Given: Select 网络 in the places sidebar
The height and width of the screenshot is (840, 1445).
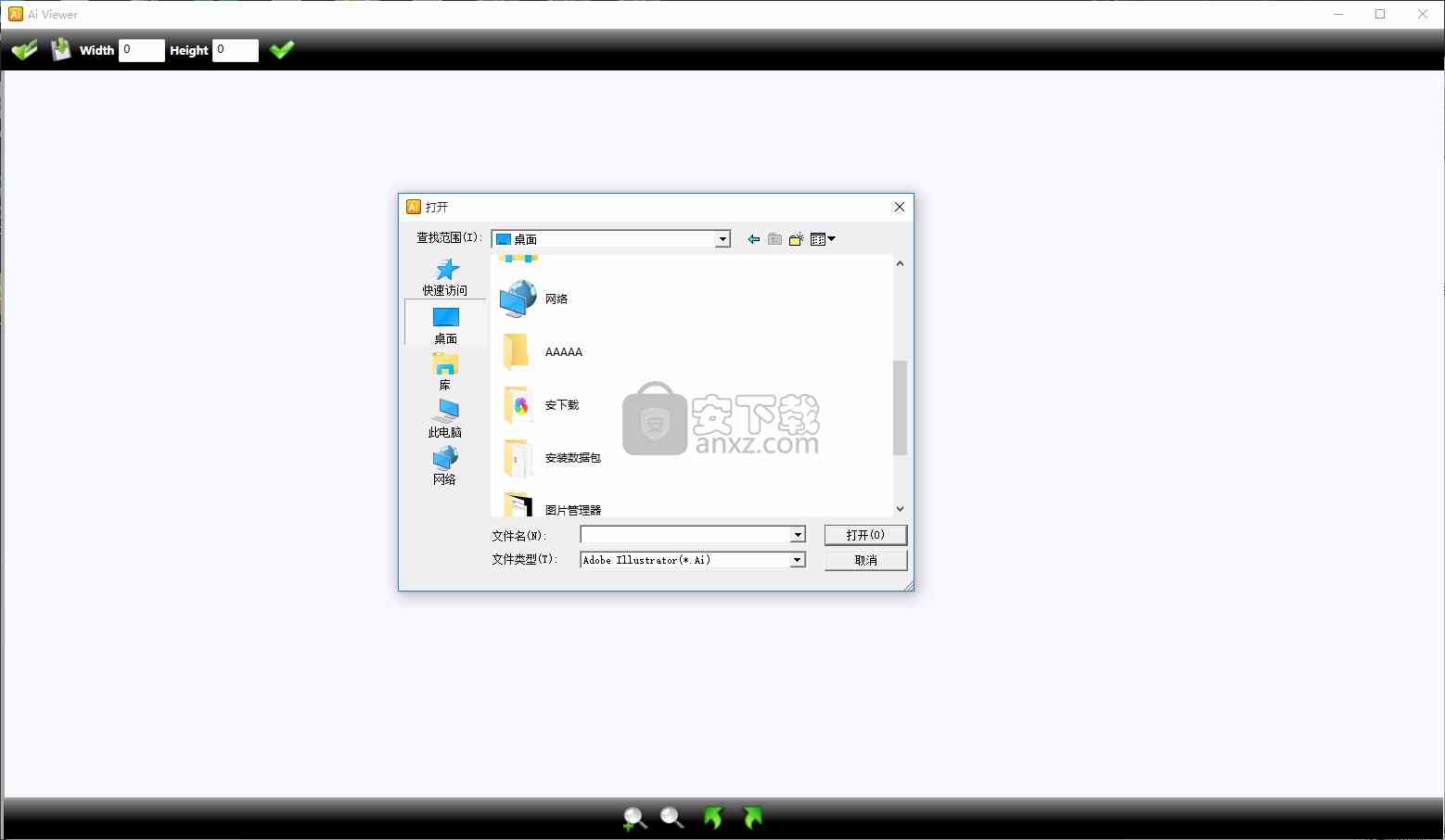Looking at the screenshot, I should tap(445, 466).
